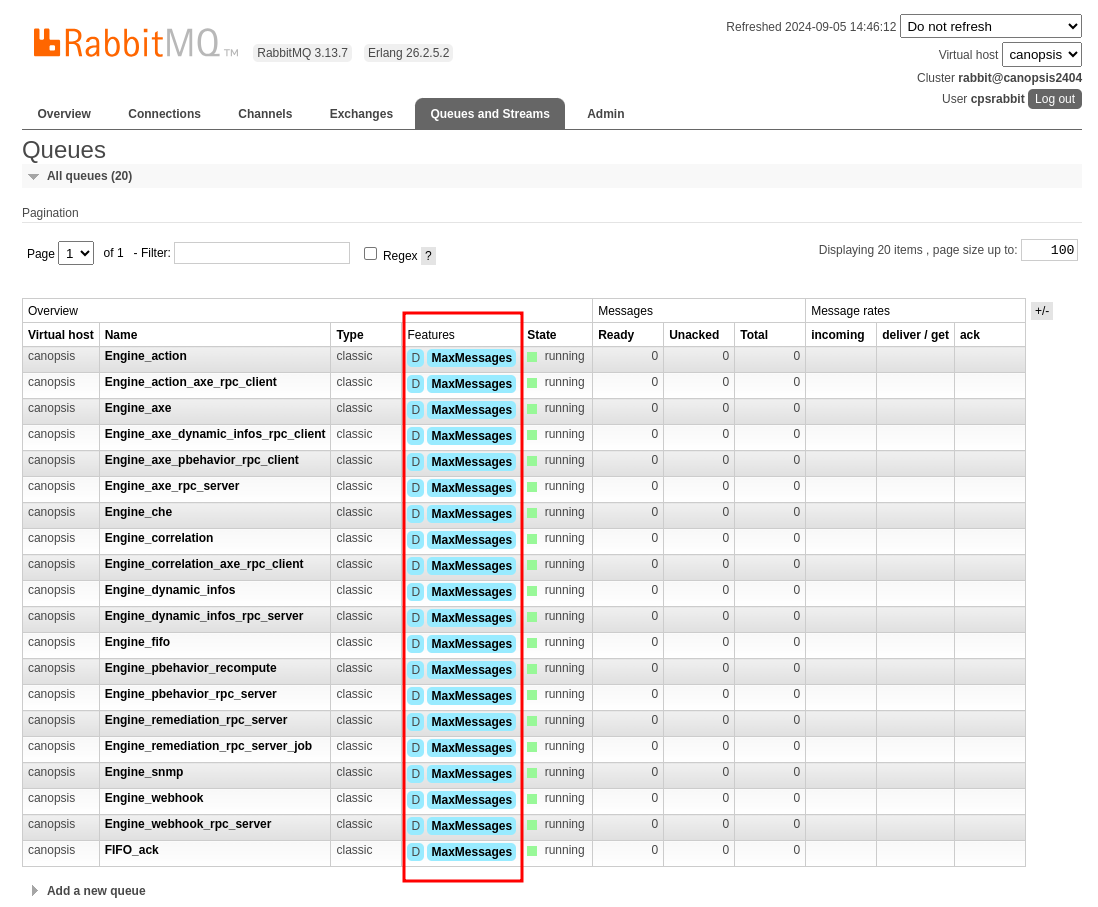The width and height of the screenshot is (1098, 907).
Task: Sort by the incoming rate column header
Action: click(838, 335)
